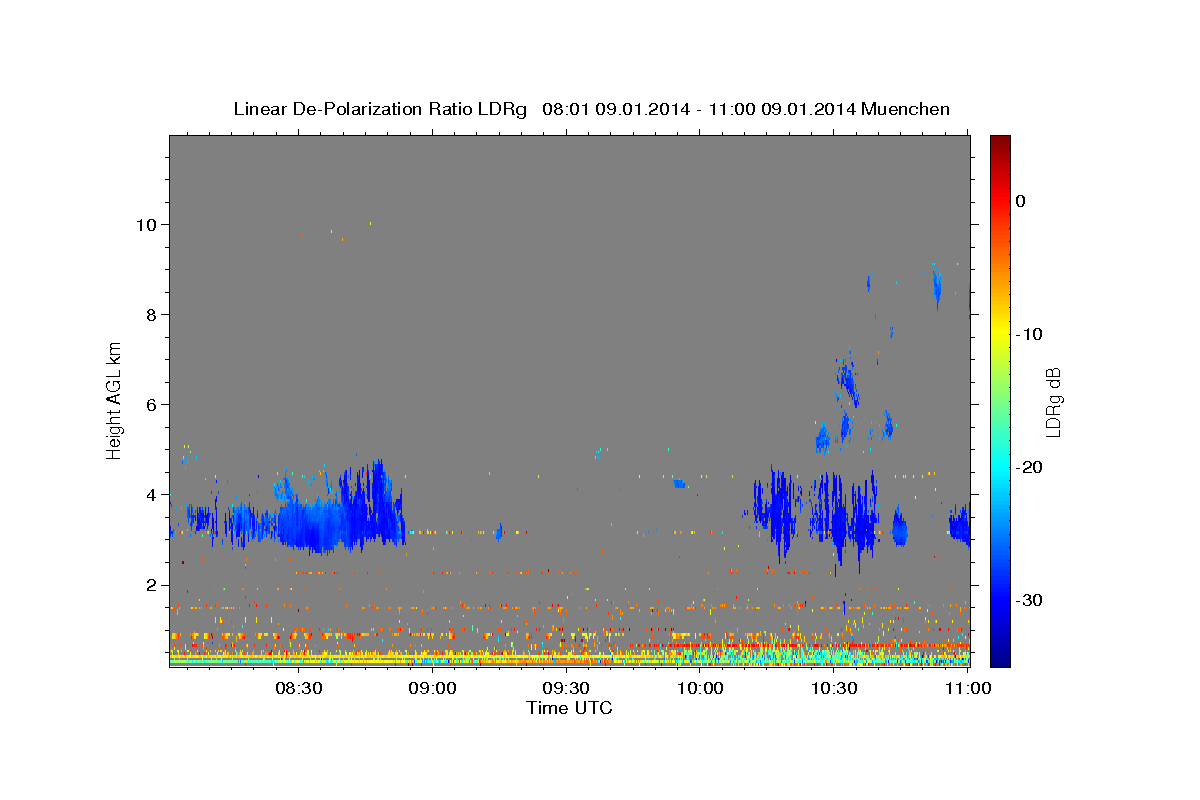Click the 11:00 time tick label
1200x800 pixels.
point(967,688)
